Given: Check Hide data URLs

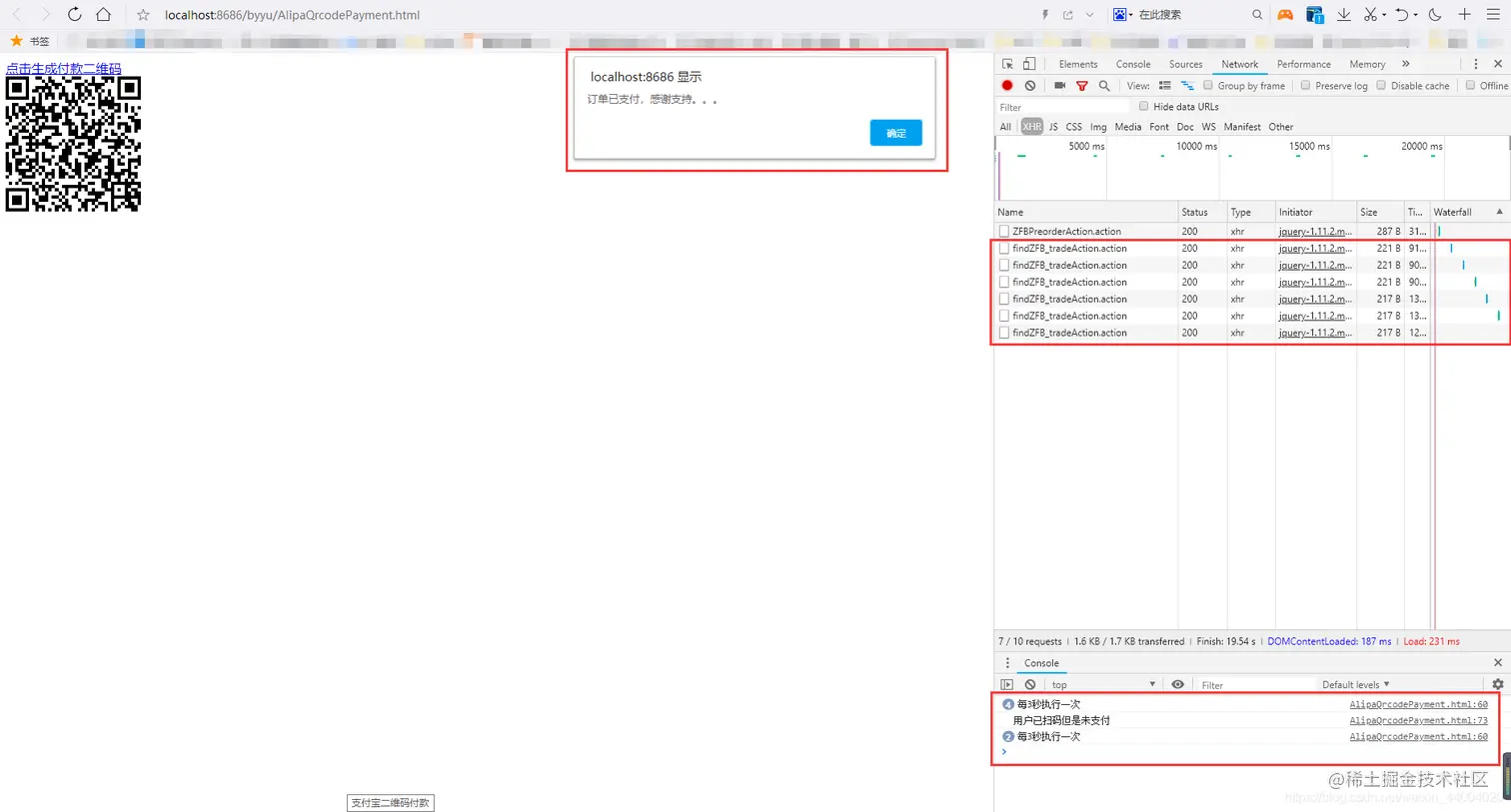Looking at the screenshot, I should (1144, 107).
